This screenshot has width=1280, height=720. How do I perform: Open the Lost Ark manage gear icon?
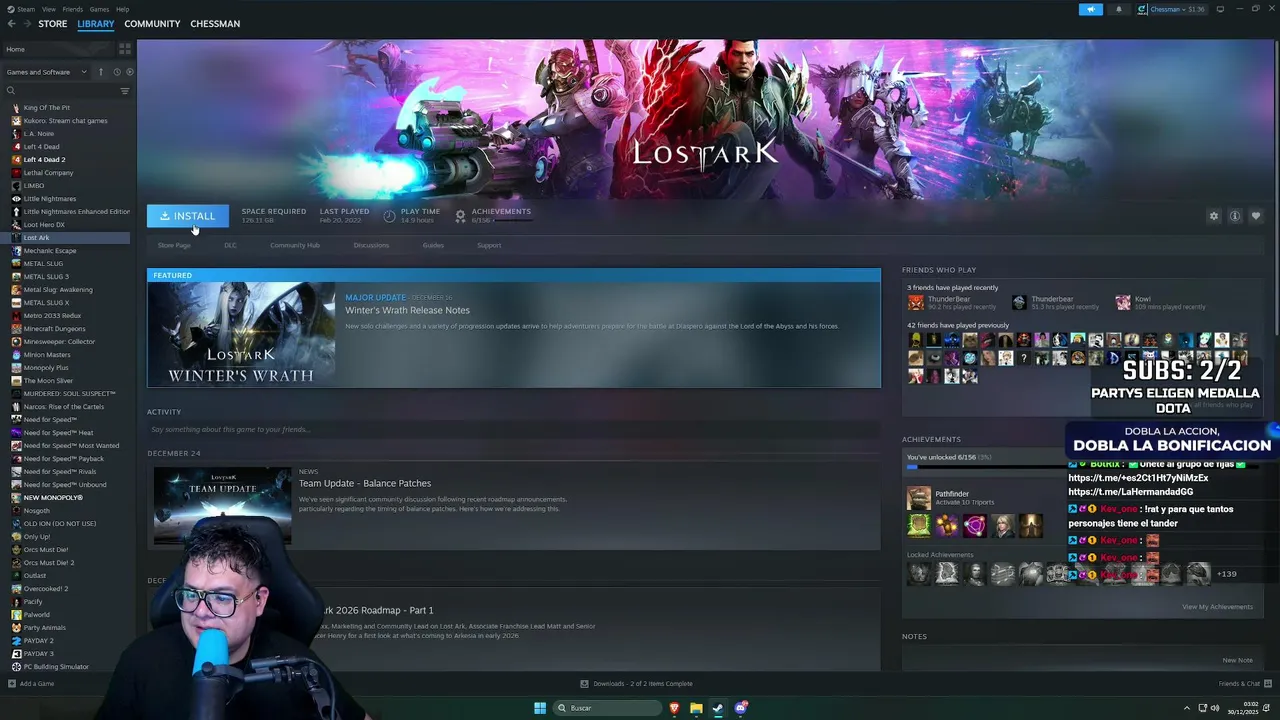pos(1214,216)
